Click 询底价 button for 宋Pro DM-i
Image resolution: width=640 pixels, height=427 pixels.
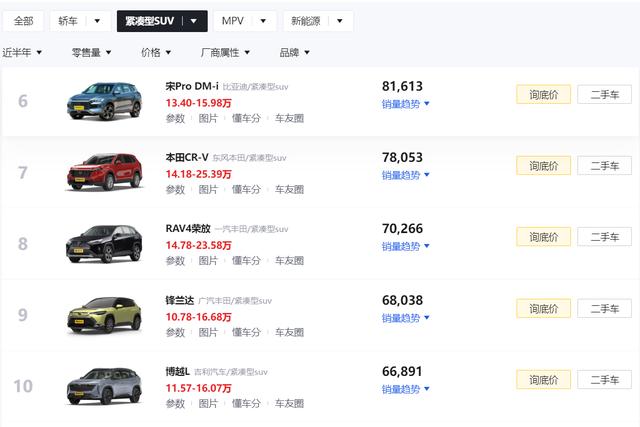(x=543, y=95)
